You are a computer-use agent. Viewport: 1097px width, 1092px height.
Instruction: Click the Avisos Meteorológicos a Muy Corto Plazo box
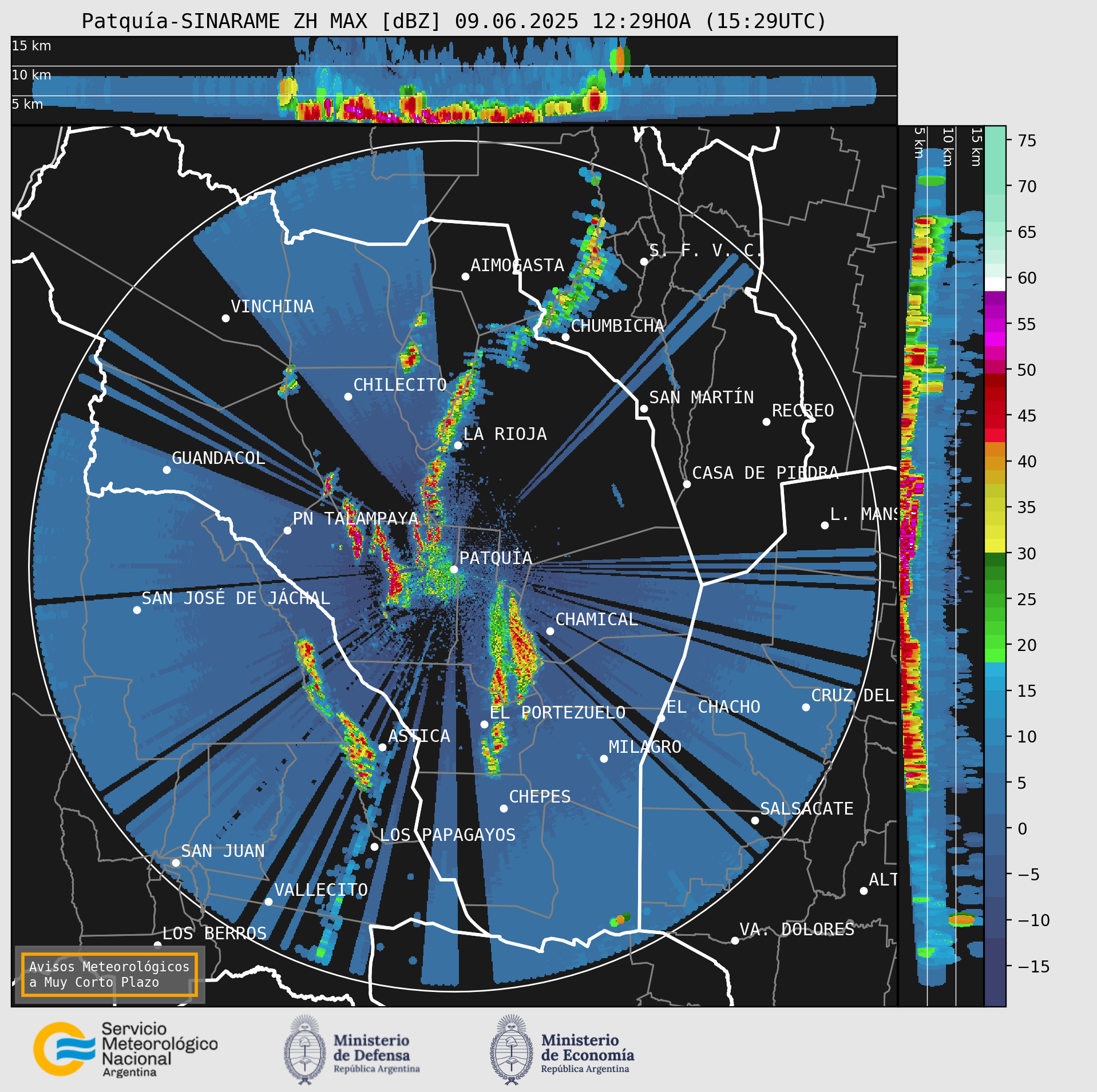[109, 974]
